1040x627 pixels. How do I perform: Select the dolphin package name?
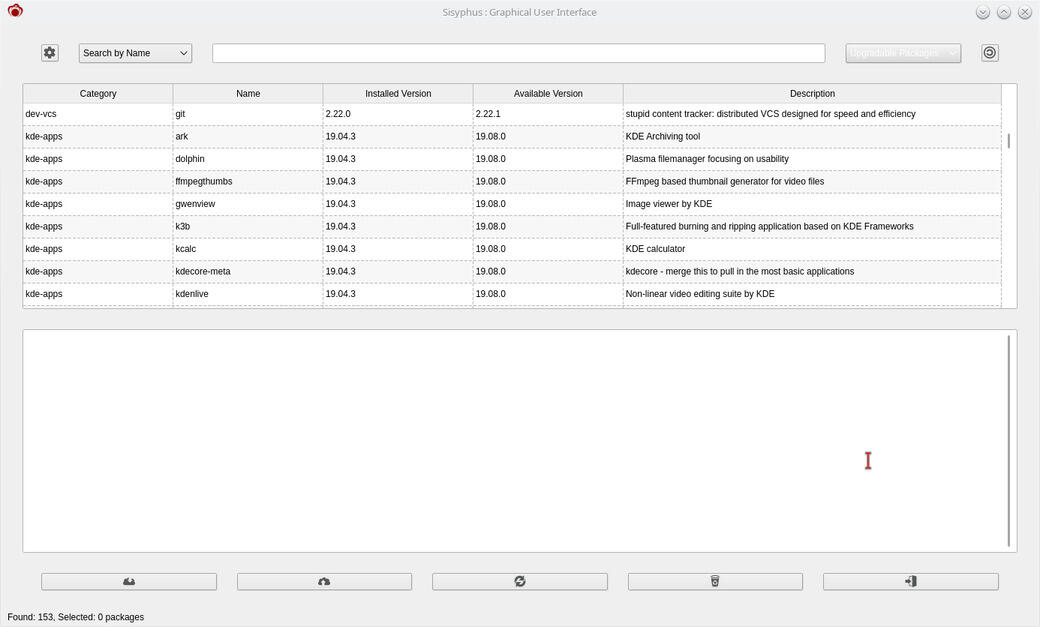[190, 159]
